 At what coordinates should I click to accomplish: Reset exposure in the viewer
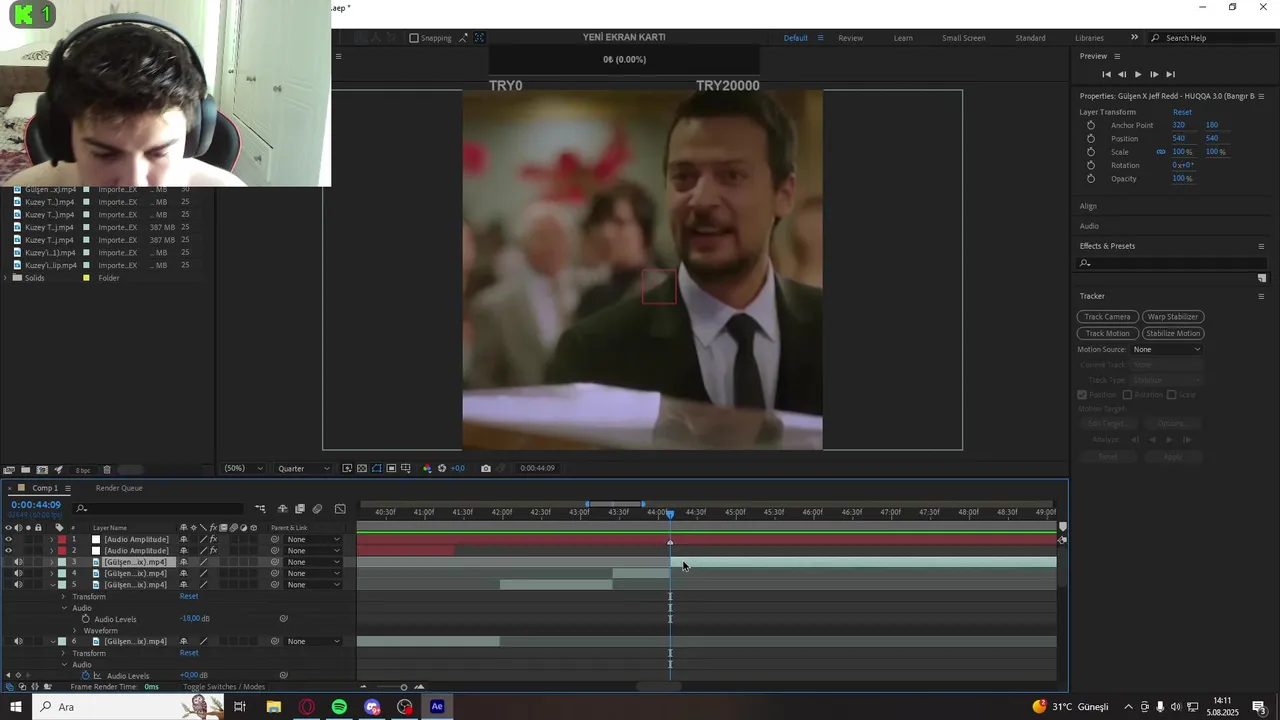click(442, 468)
